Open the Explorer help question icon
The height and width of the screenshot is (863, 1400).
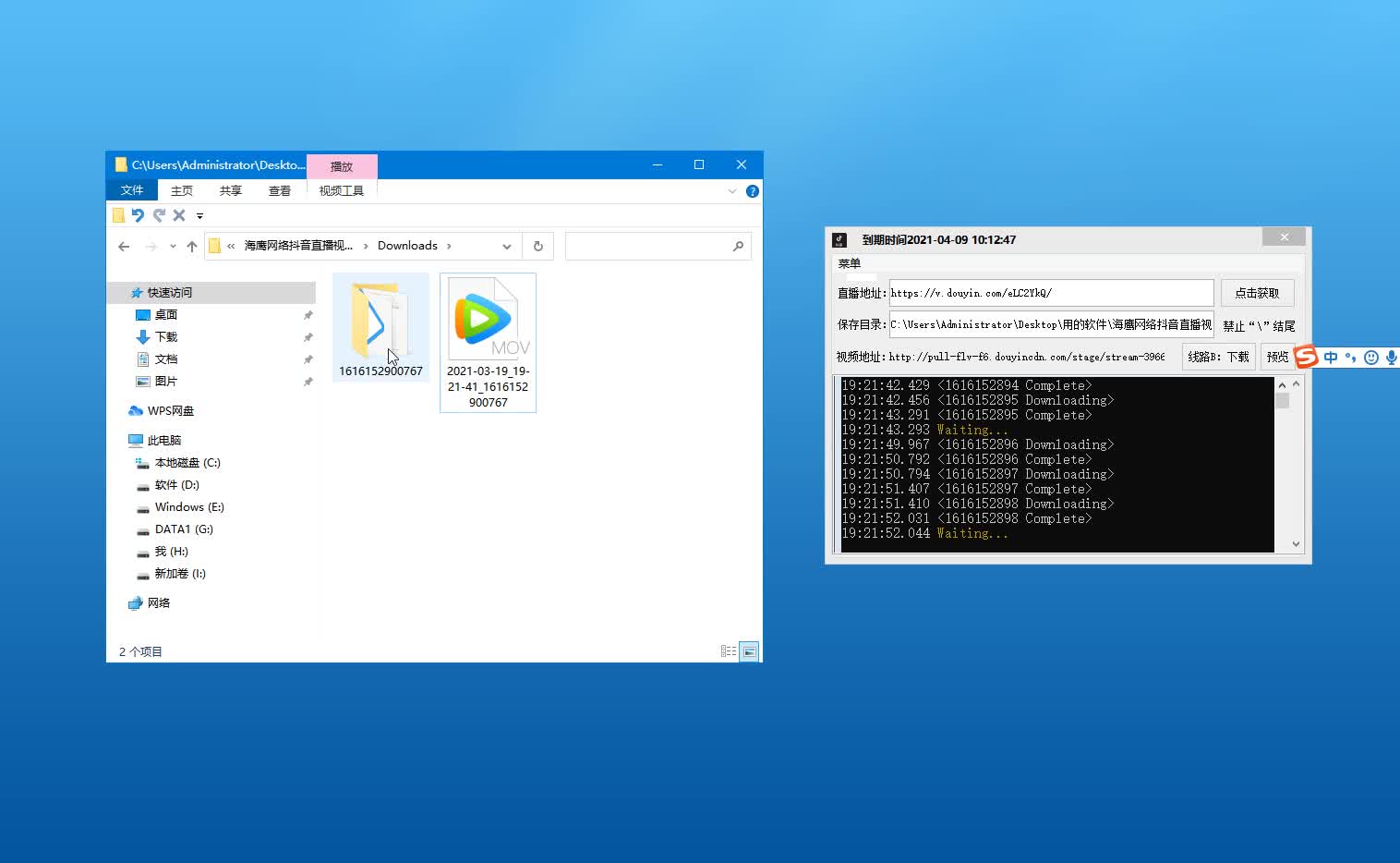pyautogui.click(x=753, y=191)
